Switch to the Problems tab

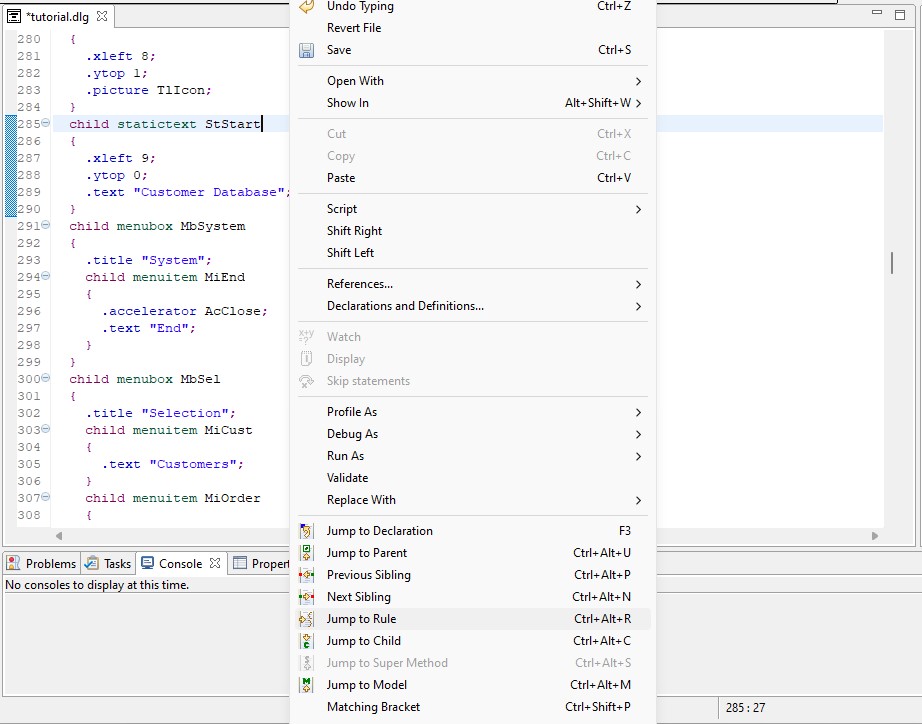pyautogui.click(x=42, y=564)
